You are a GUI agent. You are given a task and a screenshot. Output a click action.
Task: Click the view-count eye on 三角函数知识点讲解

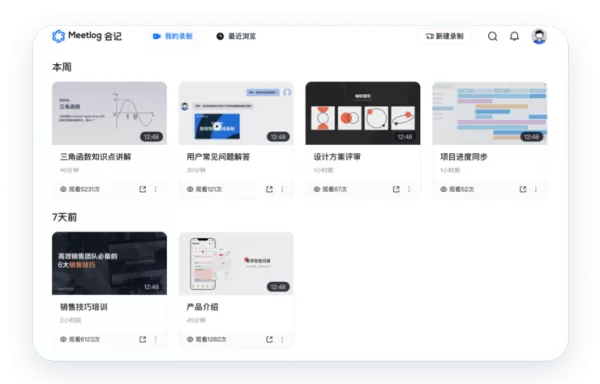[x=64, y=189]
